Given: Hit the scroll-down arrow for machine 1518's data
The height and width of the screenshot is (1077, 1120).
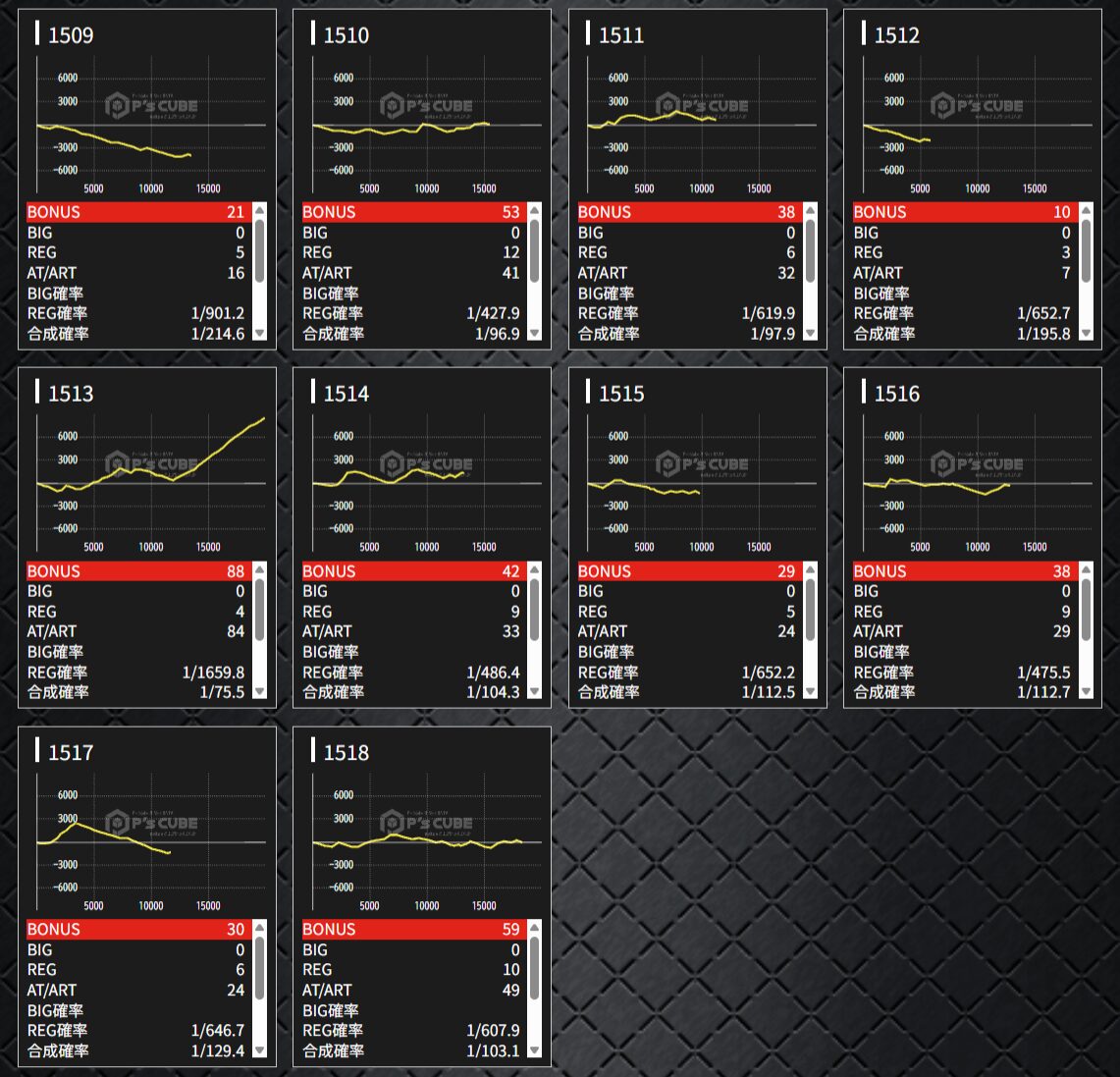Looking at the screenshot, I should pos(535,1050).
